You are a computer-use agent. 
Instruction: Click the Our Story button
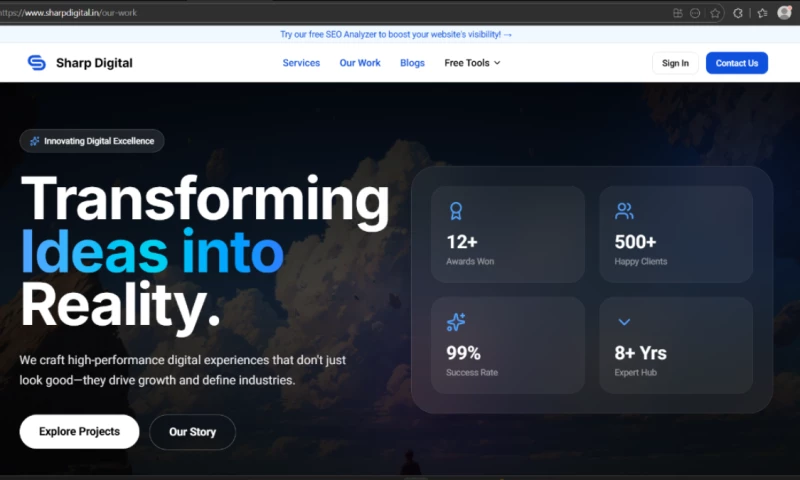(192, 432)
